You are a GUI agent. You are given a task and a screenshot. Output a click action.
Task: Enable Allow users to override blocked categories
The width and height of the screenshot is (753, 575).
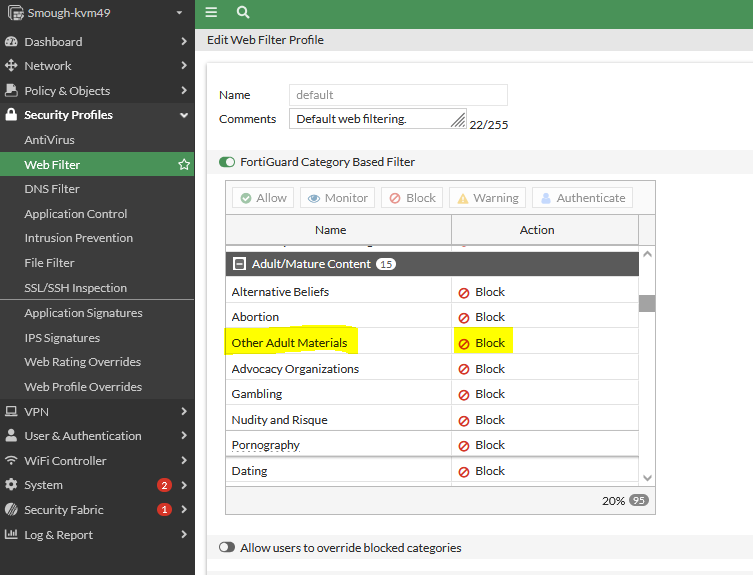click(x=227, y=548)
